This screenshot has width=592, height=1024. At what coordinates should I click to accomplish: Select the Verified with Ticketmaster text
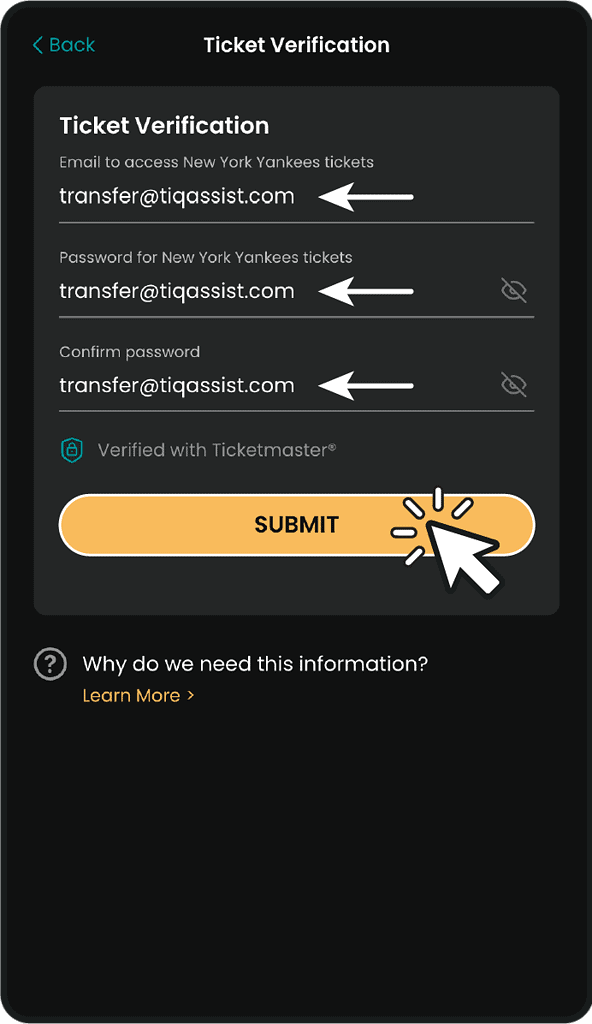click(x=217, y=450)
